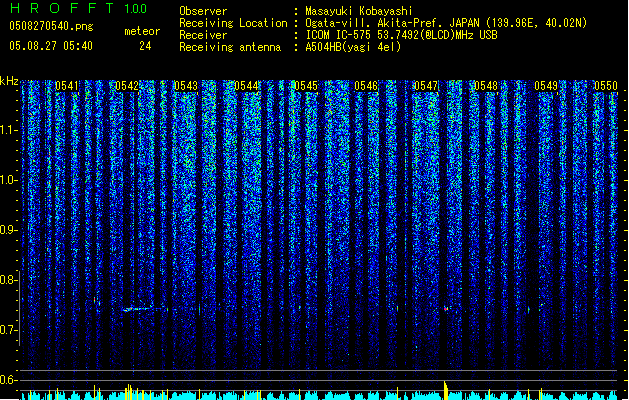Click the version number 1.0.0
Image resolution: width=629 pixels, height=400 pixels.
click(135, 8)
